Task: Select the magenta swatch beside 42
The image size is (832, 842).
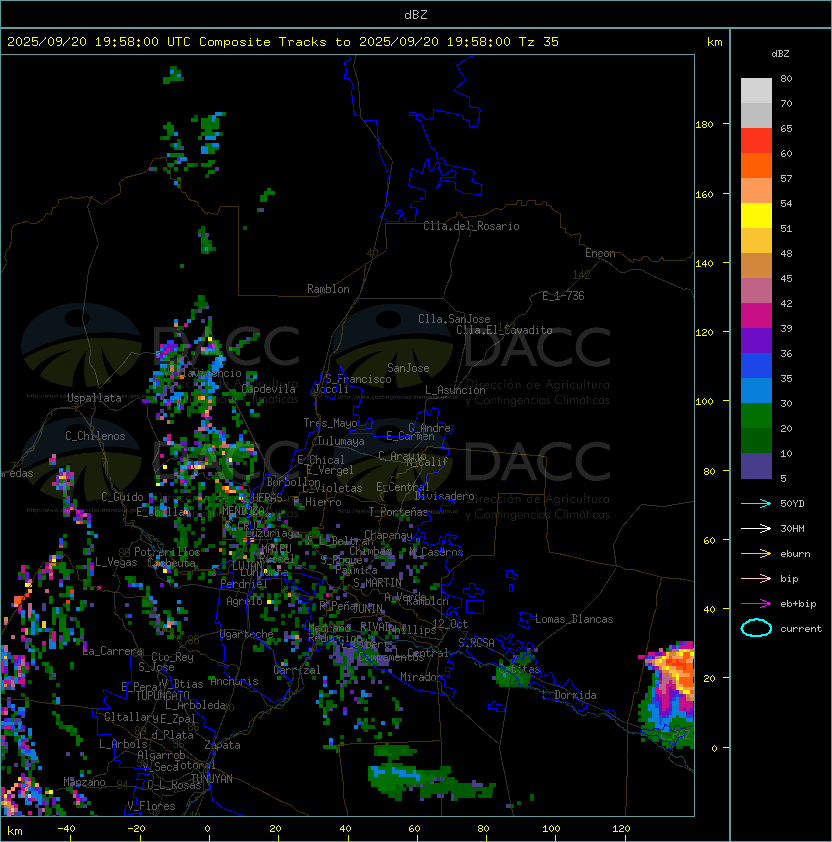Action: [756, 316]
